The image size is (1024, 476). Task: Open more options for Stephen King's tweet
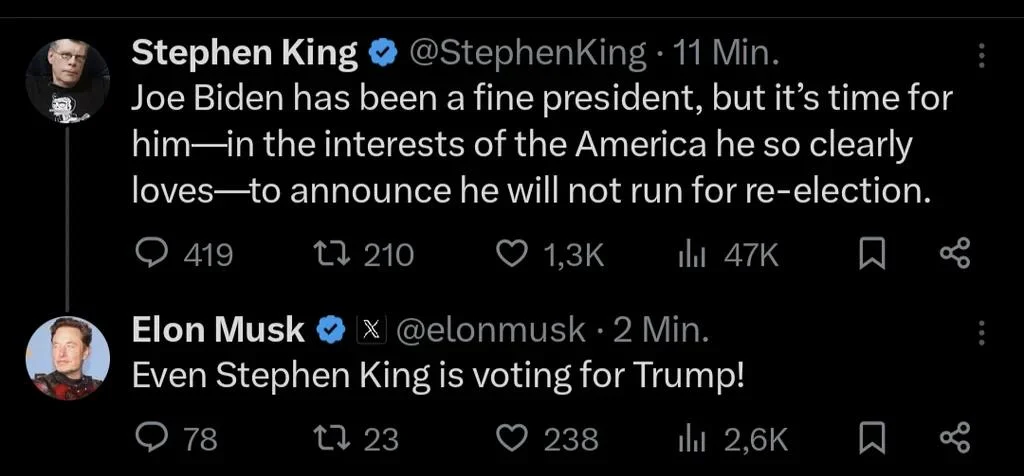pos(981,55)
